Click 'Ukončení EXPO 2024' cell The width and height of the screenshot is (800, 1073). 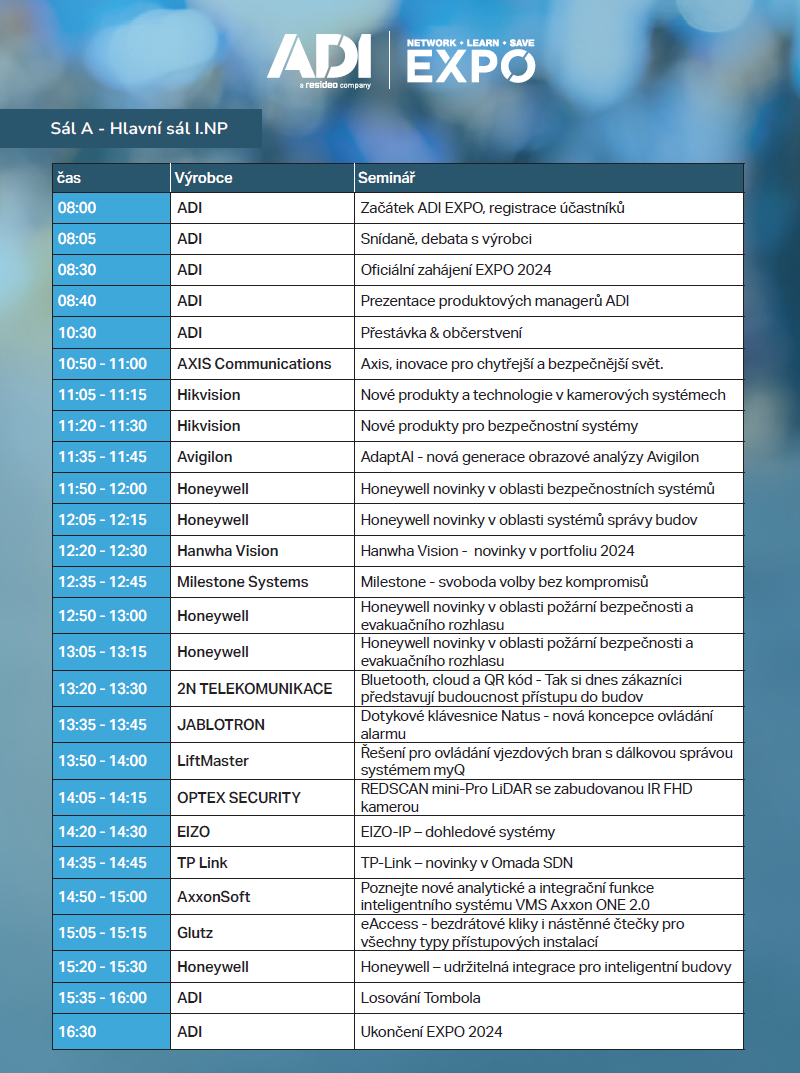[x=549, y=1031]
